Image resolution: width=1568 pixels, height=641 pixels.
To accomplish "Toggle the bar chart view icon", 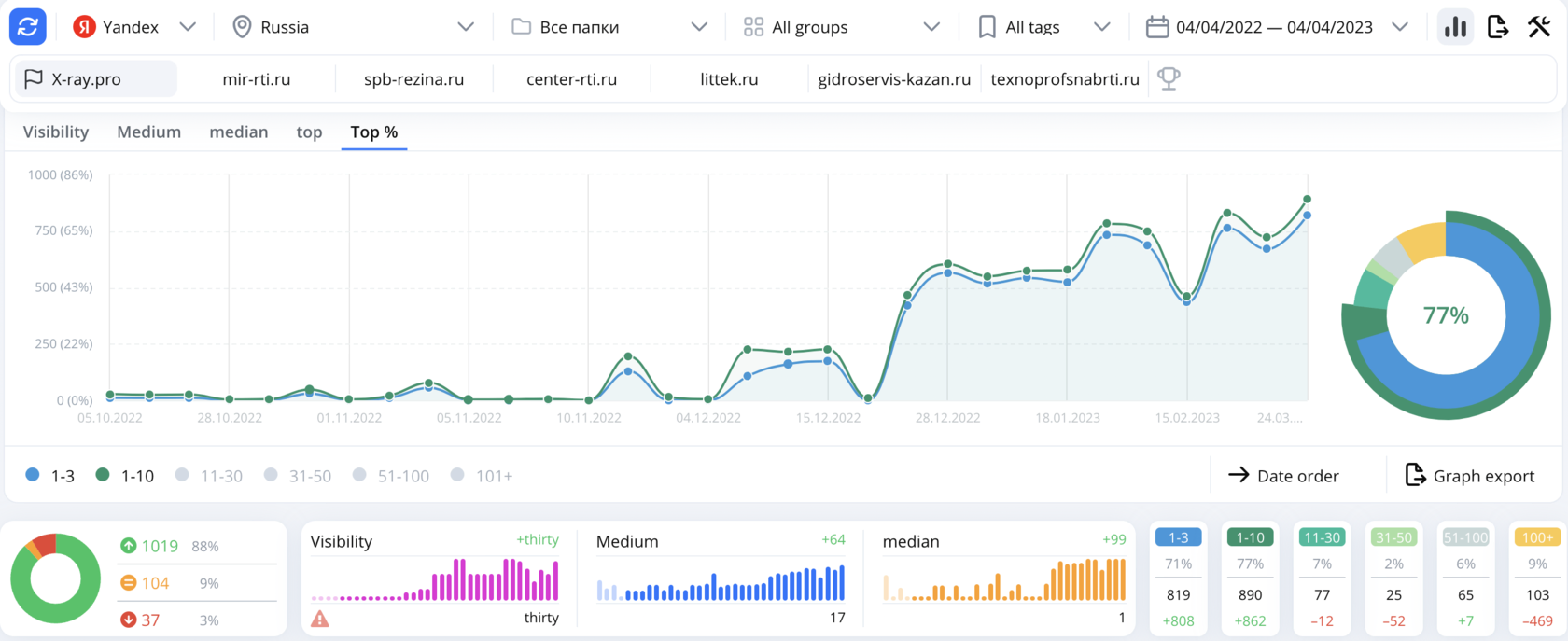I will pyautogui.click(x=1455, y=27).
